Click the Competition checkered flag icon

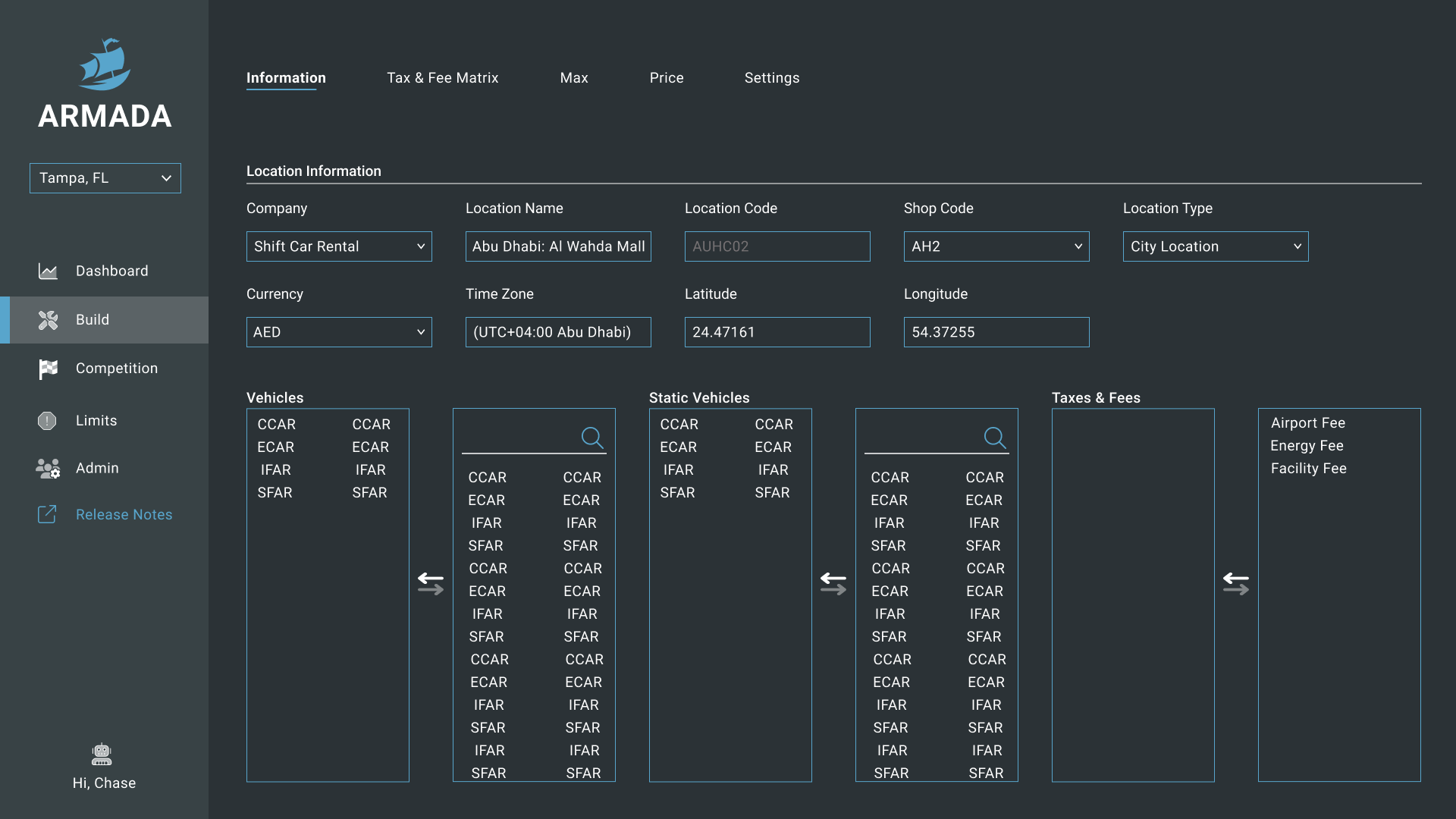(x=48, y=369)
